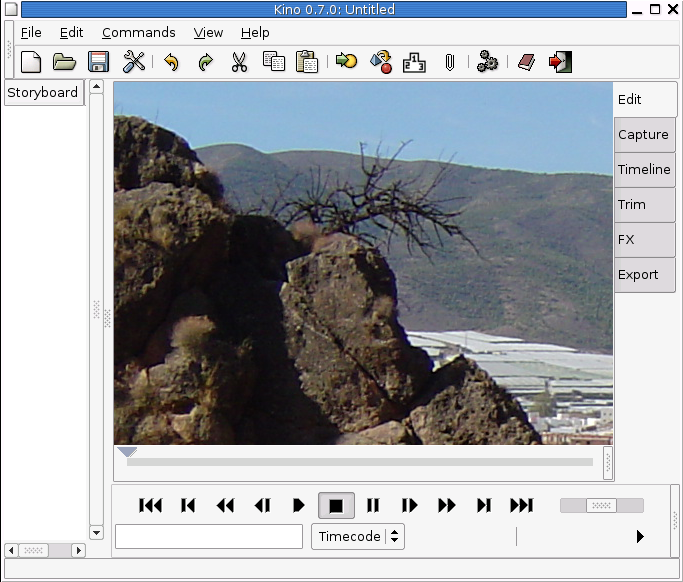
Task: Go to previous scene start
Action: (188, 506)
